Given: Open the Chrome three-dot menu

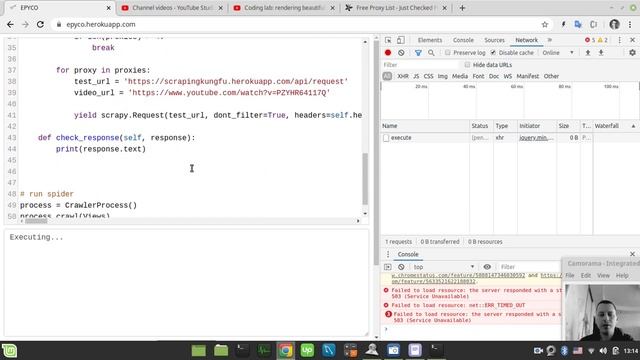Looking at the screenshot, I should (630, 24).
